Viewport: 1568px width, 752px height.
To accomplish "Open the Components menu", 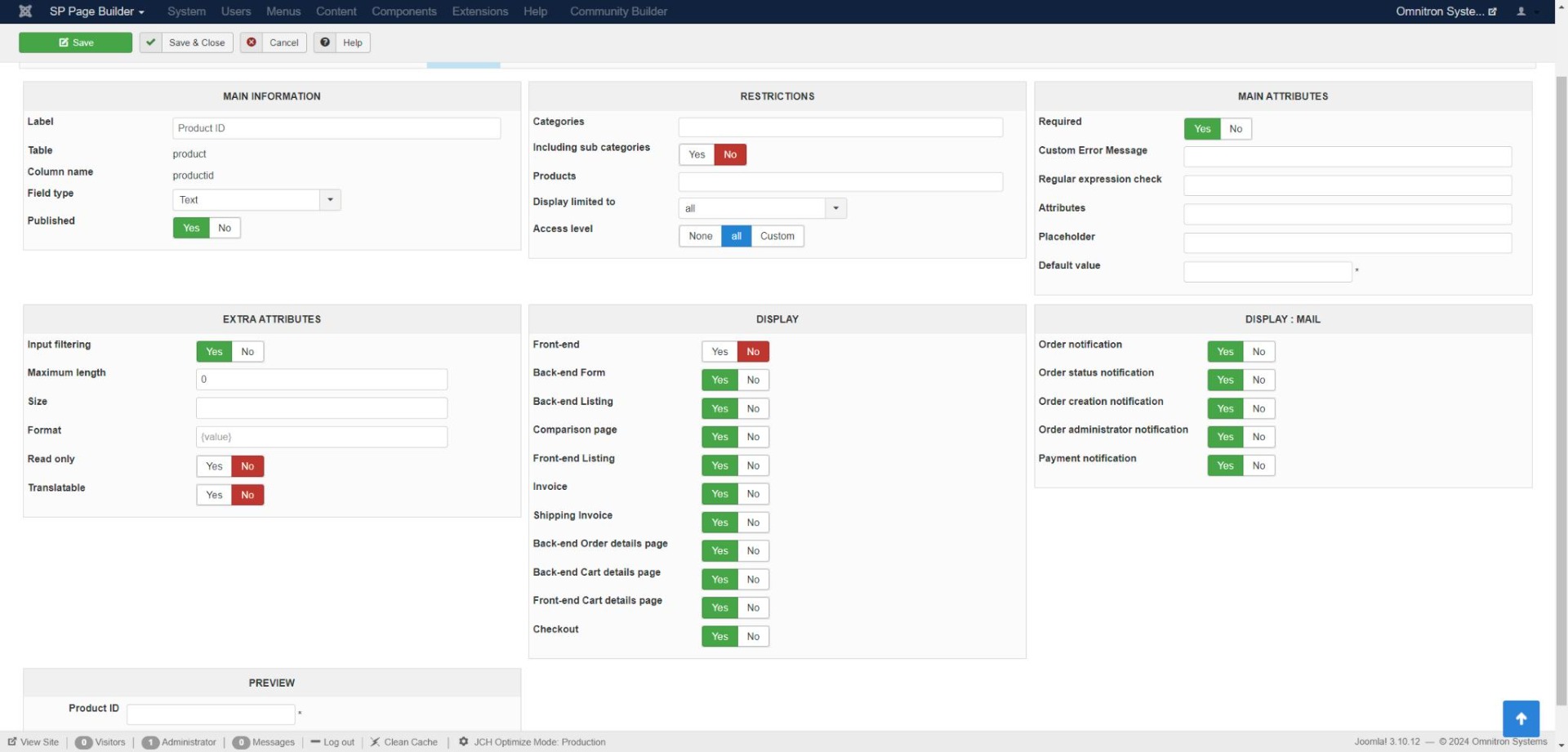I will coord(403,11).
